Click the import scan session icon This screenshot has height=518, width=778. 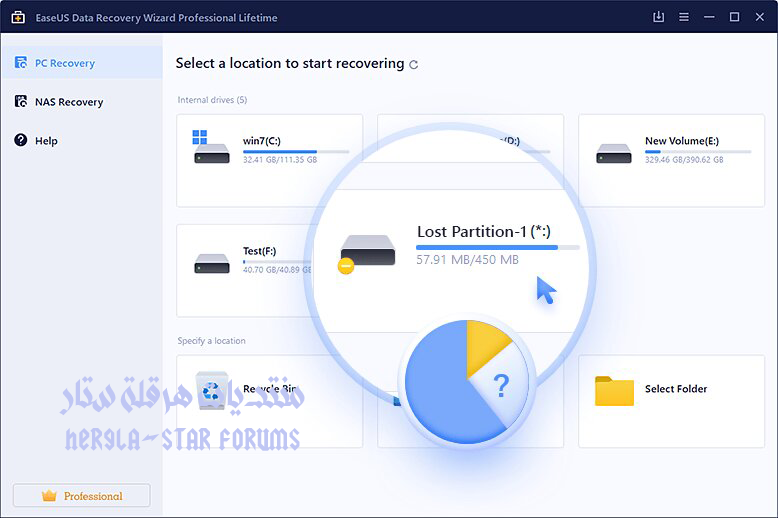click(658, 17)
